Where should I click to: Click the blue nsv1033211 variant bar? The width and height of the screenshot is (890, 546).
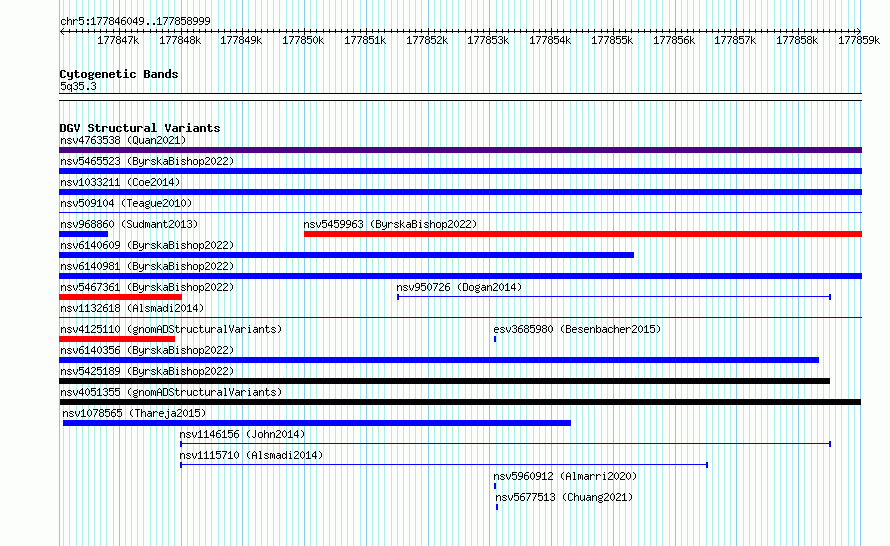(460, 192)
